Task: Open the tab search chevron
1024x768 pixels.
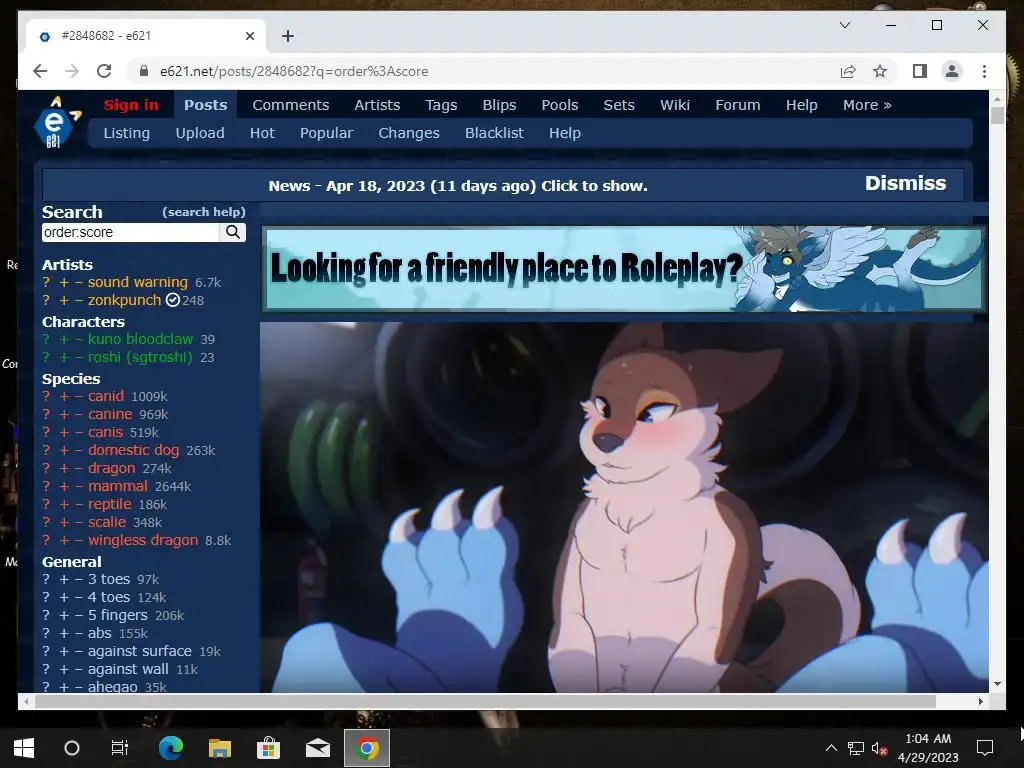Action: point(844,25)
